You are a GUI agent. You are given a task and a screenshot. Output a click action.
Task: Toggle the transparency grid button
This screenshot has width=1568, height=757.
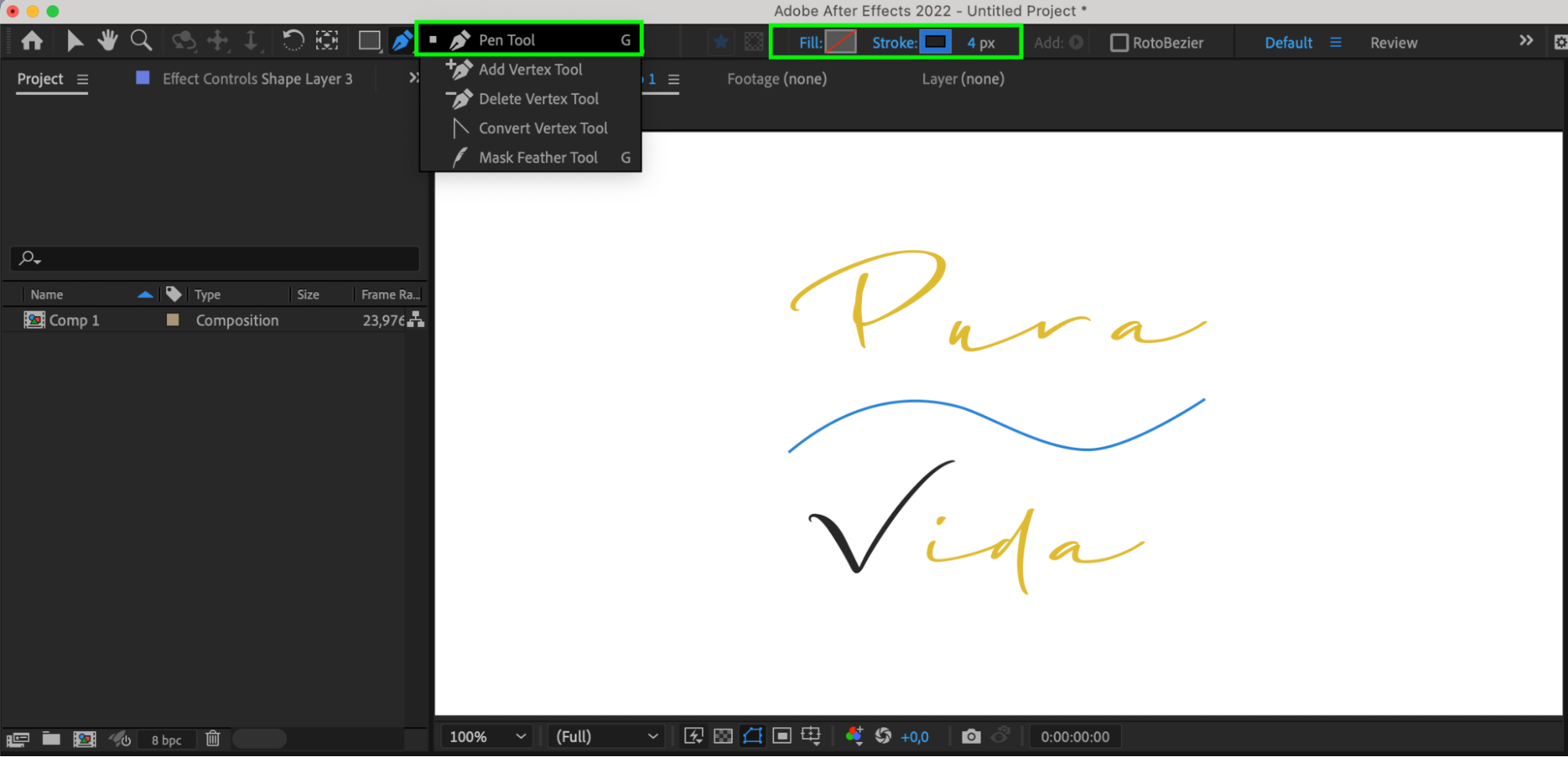[x=723, y=736]
